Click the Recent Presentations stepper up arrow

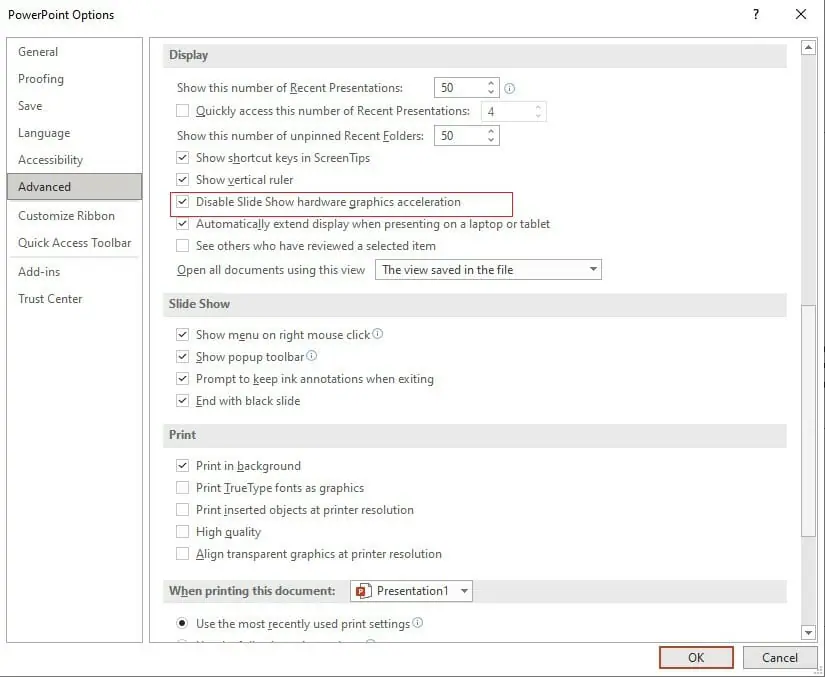coord(490,82)
